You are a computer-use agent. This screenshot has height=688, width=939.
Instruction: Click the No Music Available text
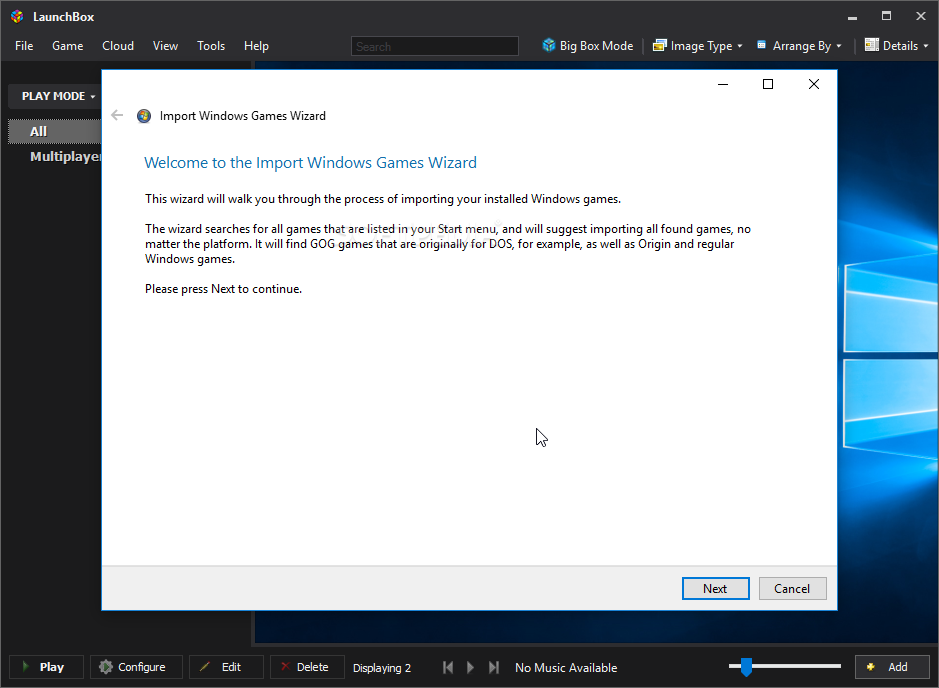[x=566, y=668]
